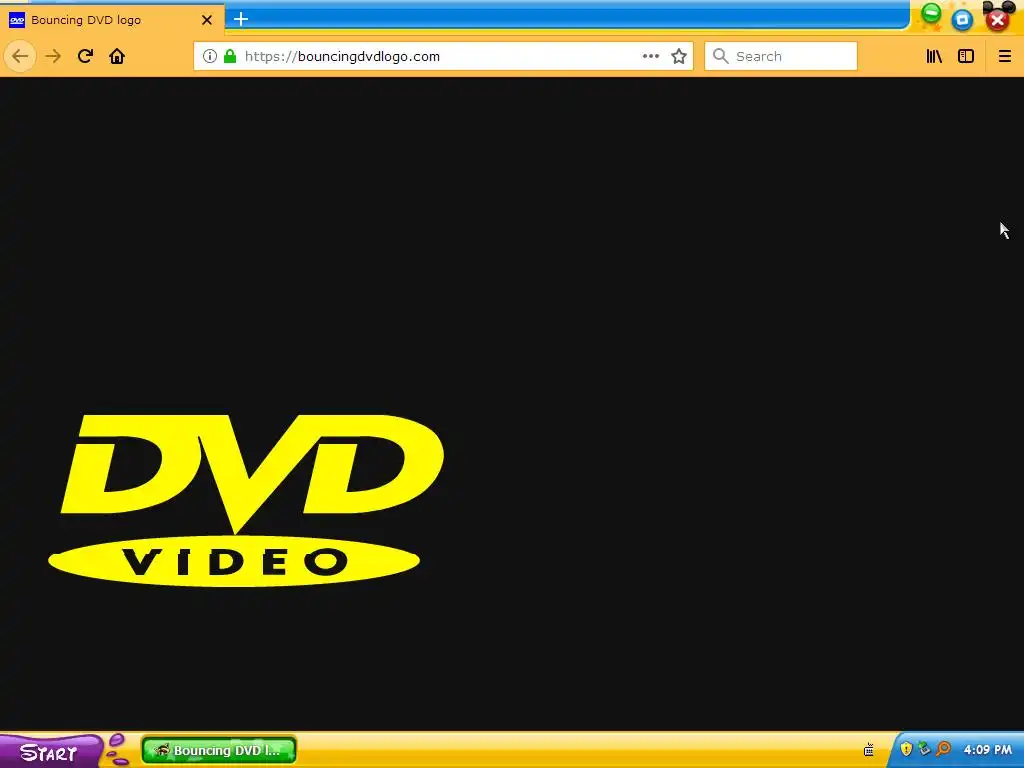Click the orange magnifier tray icon

click(x=943, y=749)
